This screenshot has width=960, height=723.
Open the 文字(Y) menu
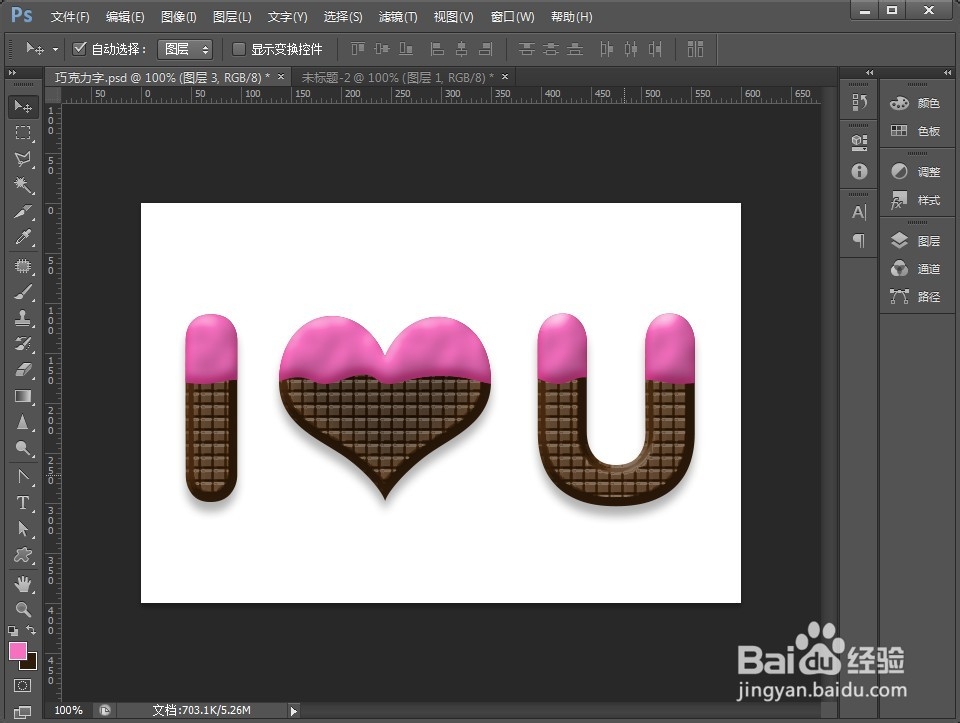[287, 17]
